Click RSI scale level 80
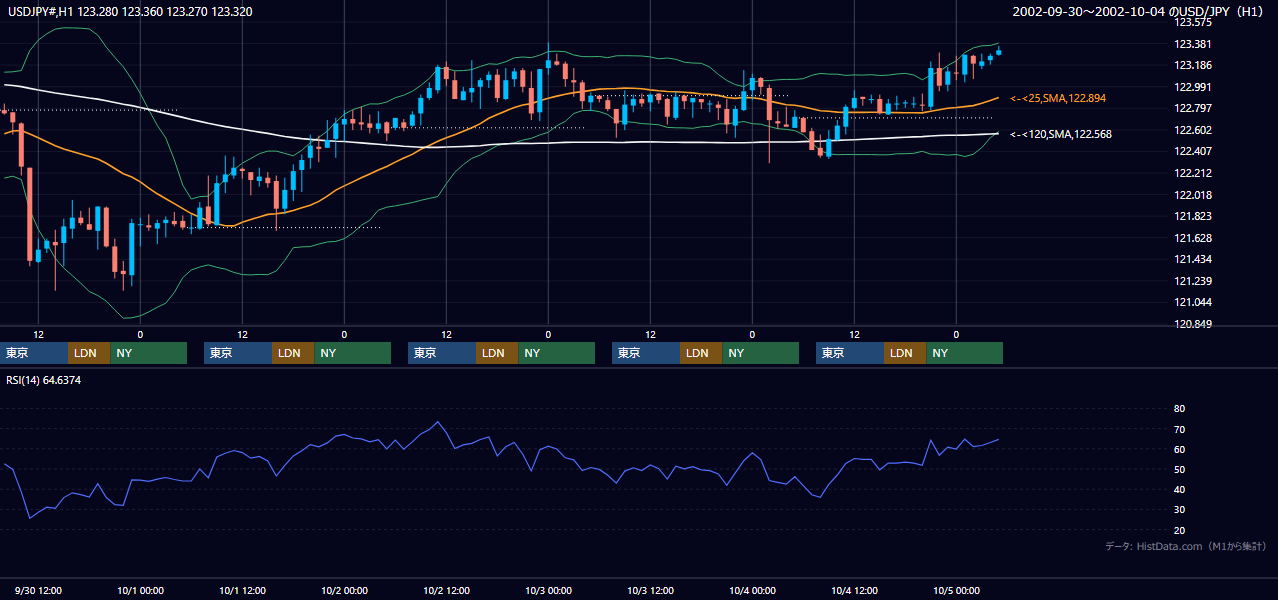1278x600 pixels. (x=1179, y=409)
